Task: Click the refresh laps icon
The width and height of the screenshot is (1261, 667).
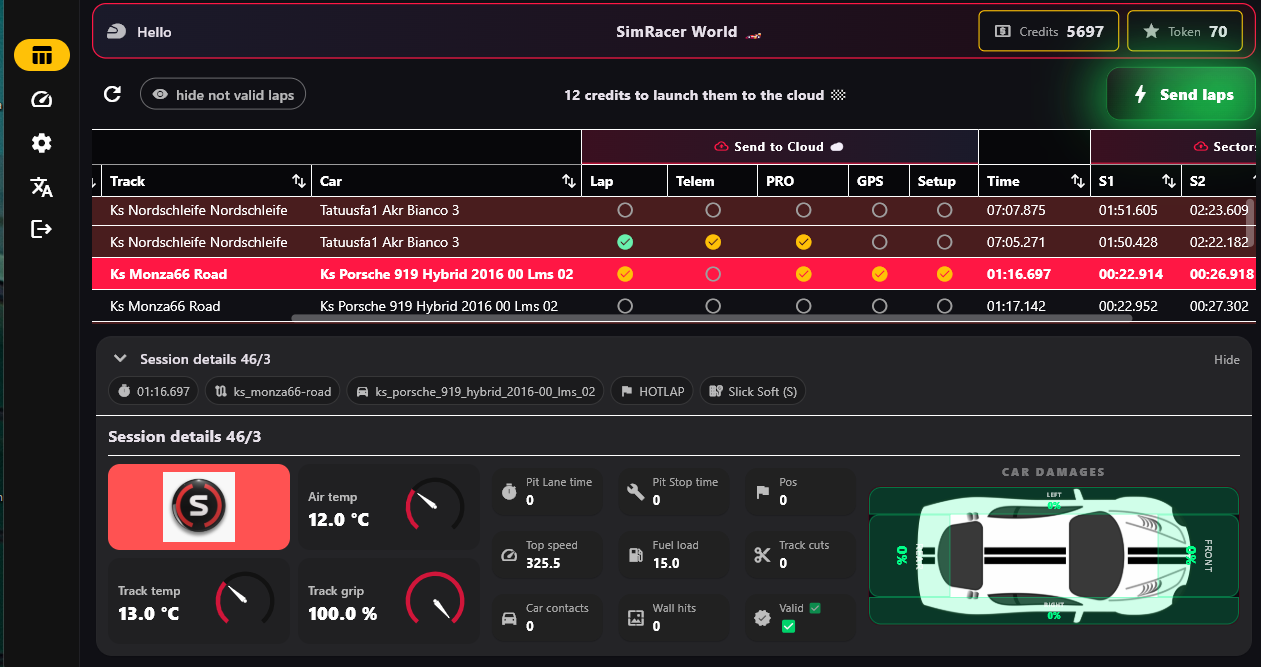Action: pyautogui.click(x=113, y=94)
